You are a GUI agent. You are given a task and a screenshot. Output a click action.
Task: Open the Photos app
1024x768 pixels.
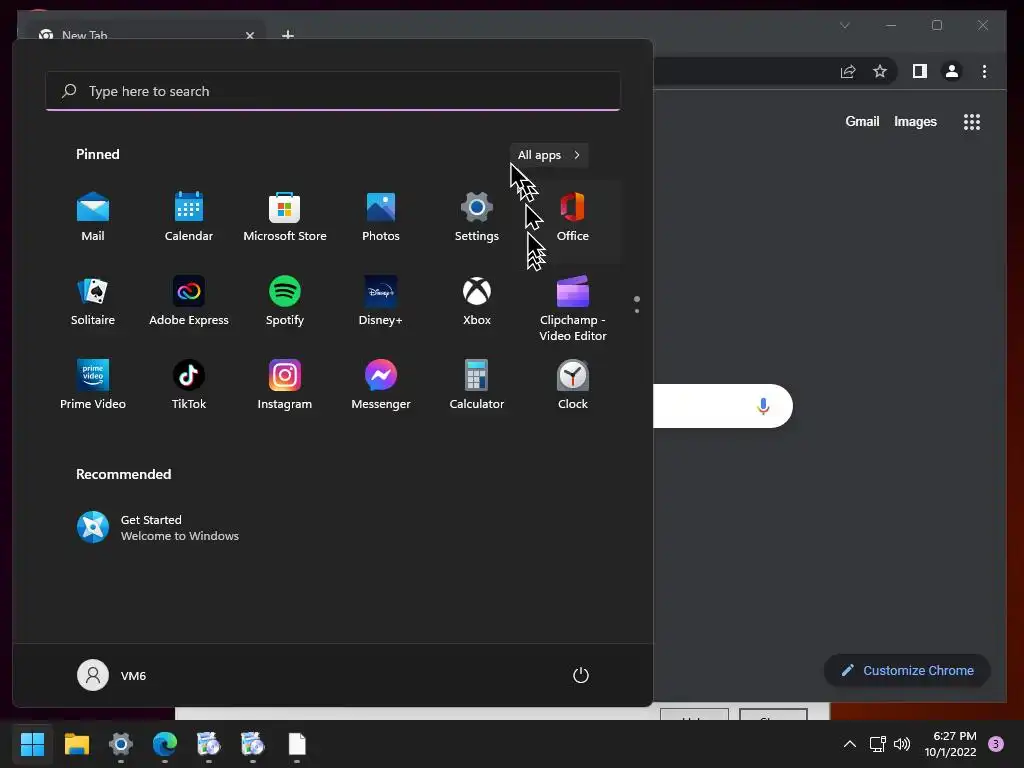coord(381,217)
